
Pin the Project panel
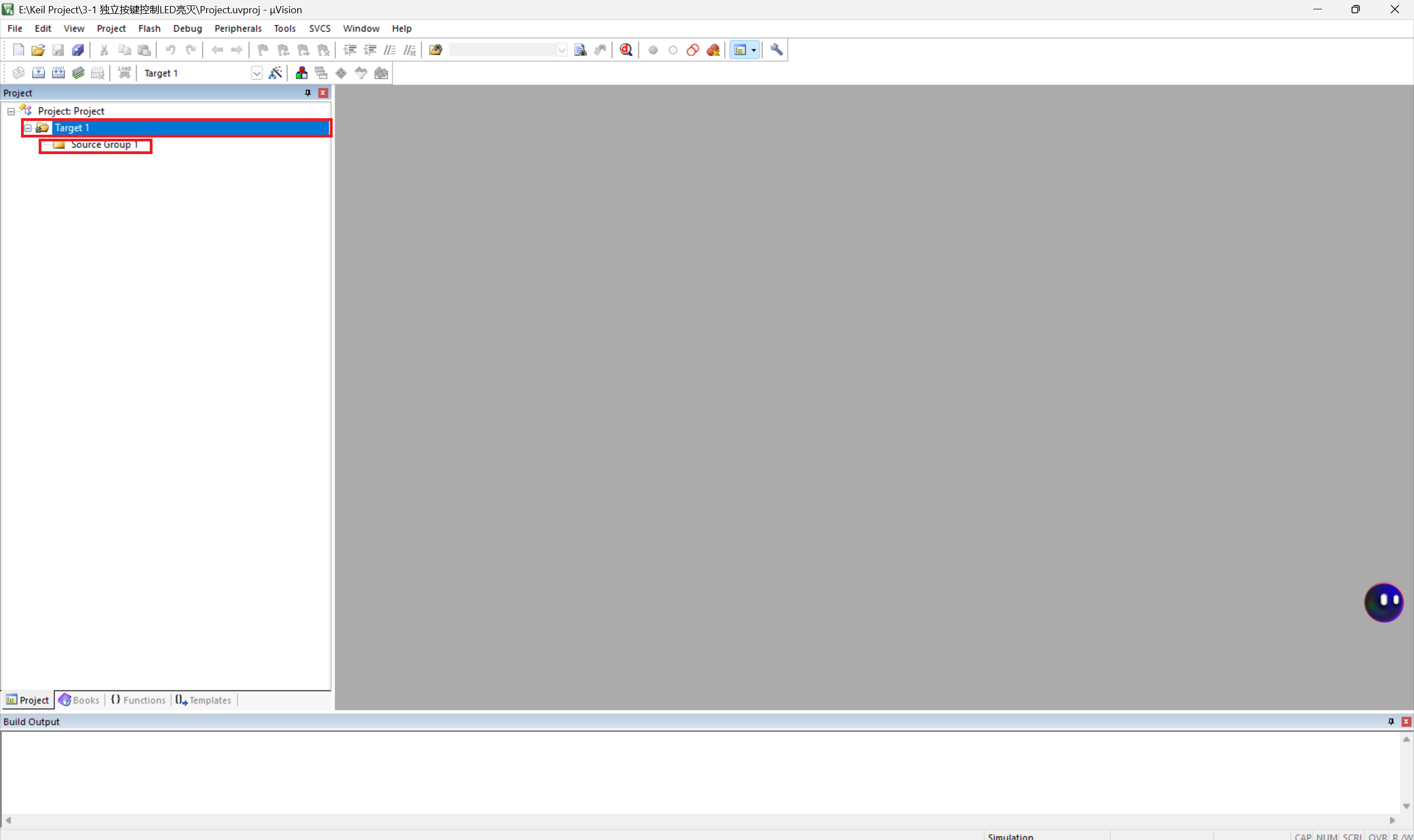308,93
